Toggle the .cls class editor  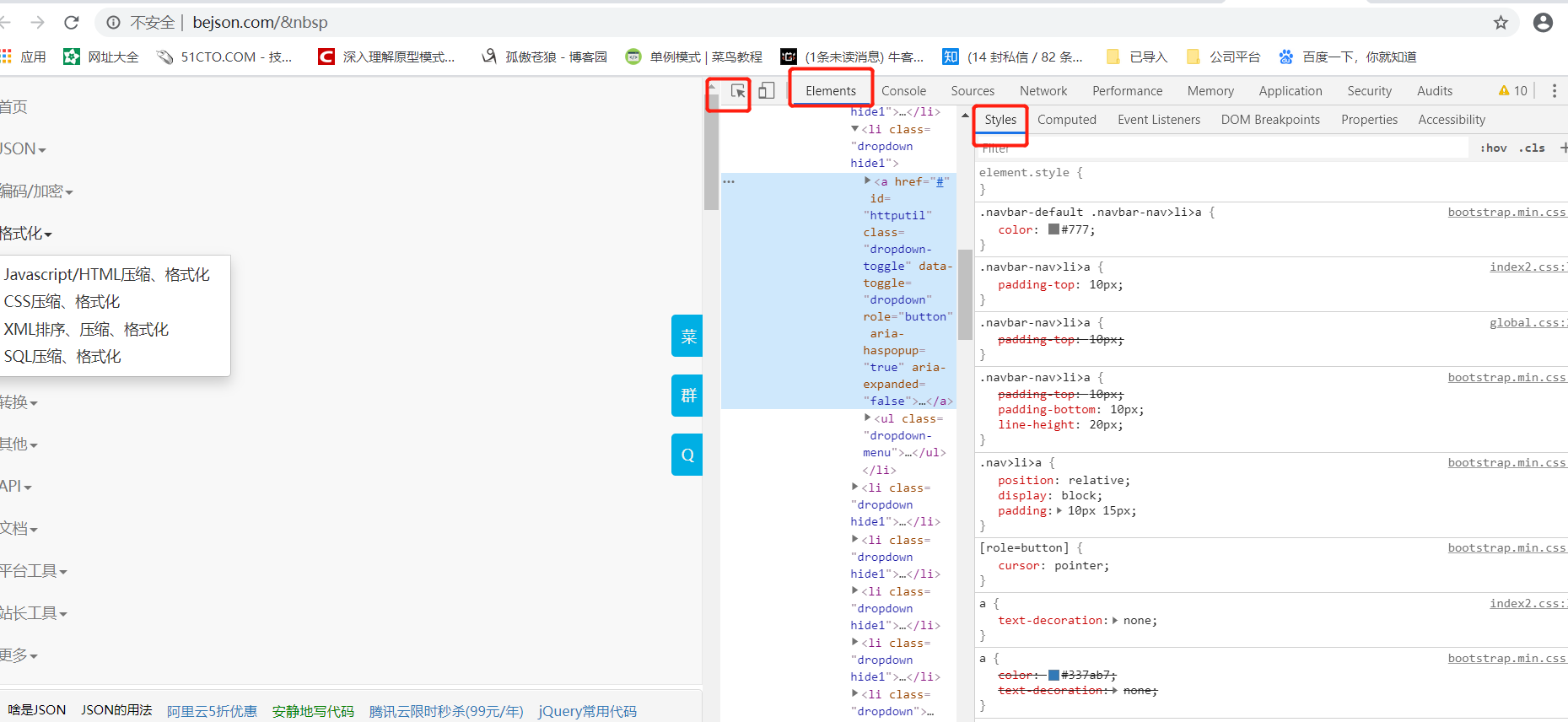pyautogui.click(x=1532, y=148)
